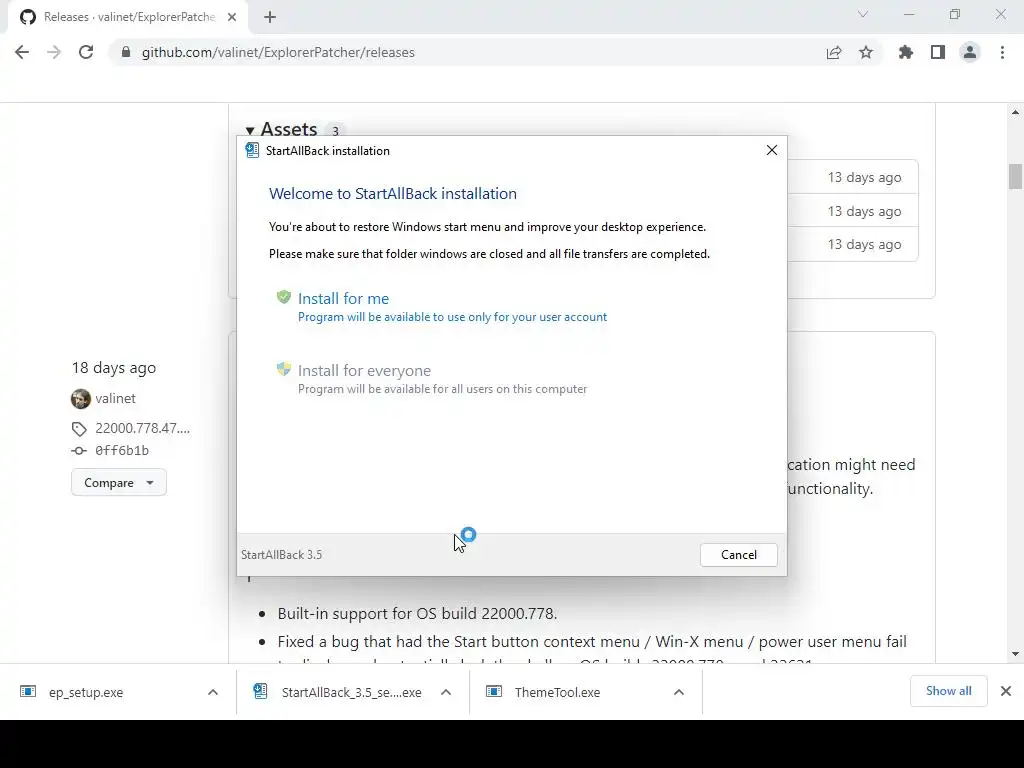
Task: Close the downloads bar
Action: (x=1006, y=691)
